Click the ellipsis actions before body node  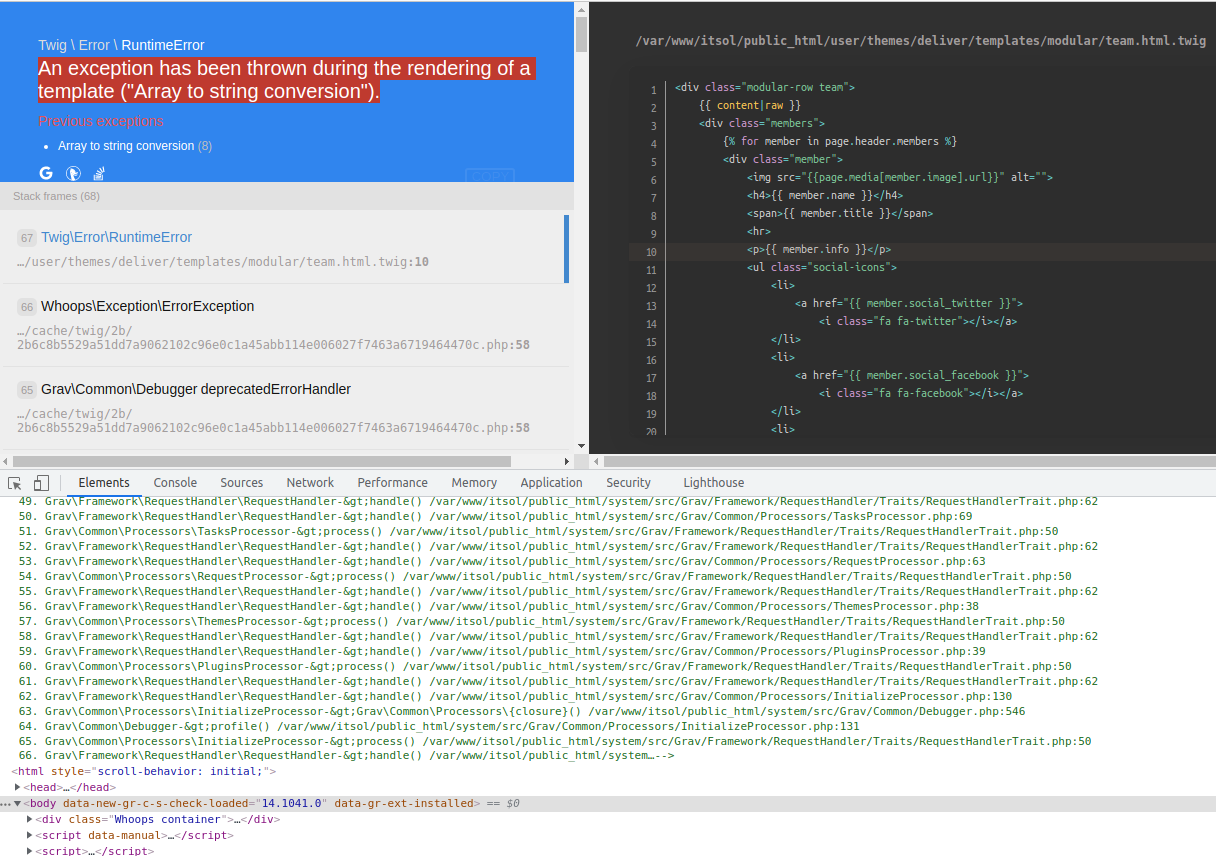(5, 804)
